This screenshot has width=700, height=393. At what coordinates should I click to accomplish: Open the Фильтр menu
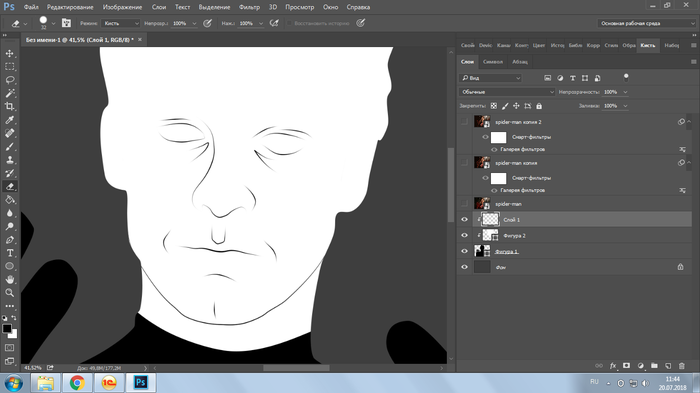[x=249, y=7]
